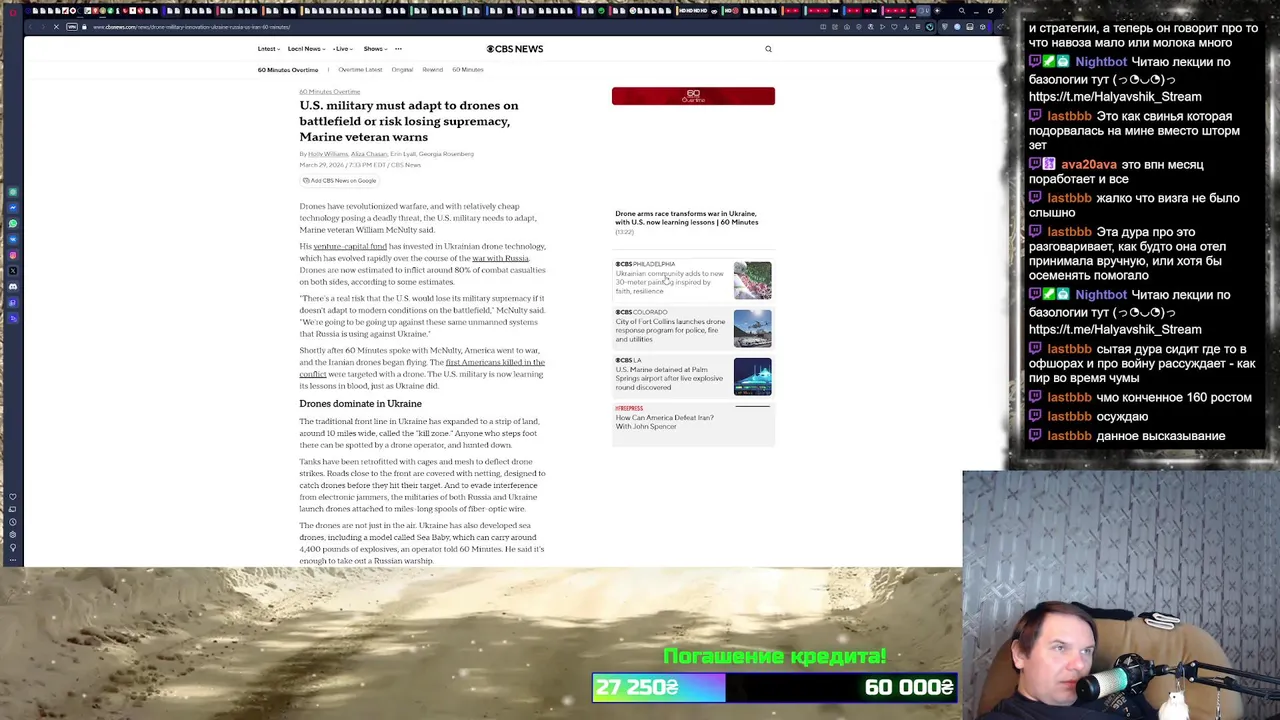This screenshot has height=720, width=1280.
Task: Follow the venture-capital fund link
Action: point(350,246)
